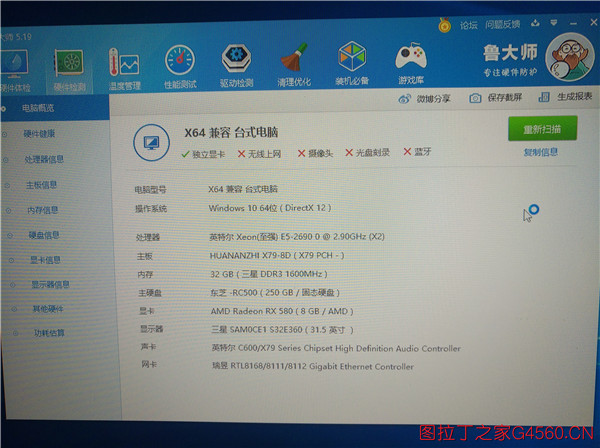Click 保存截屏 save screenshot button
The image size is (600, 448).
(x=495, y=98)
